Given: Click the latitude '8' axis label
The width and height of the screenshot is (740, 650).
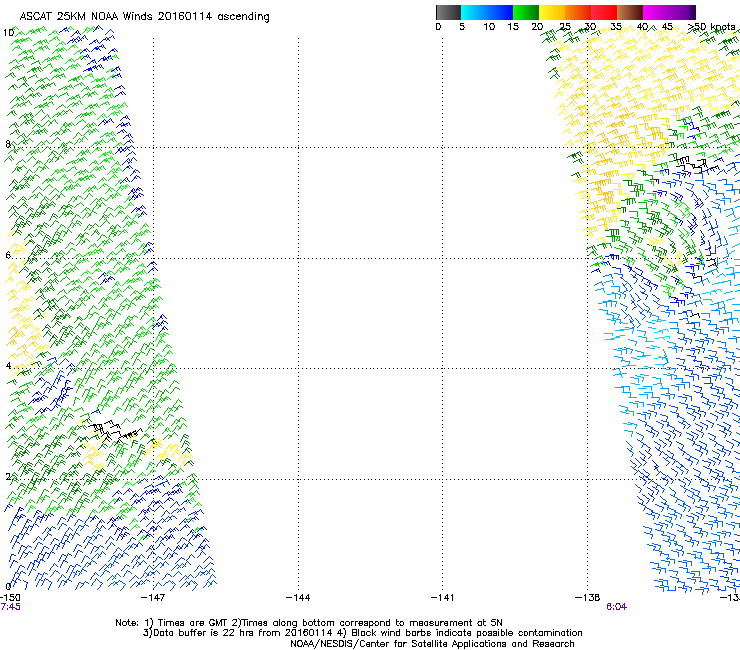Looking at the screenshot, I should point(8,144).
